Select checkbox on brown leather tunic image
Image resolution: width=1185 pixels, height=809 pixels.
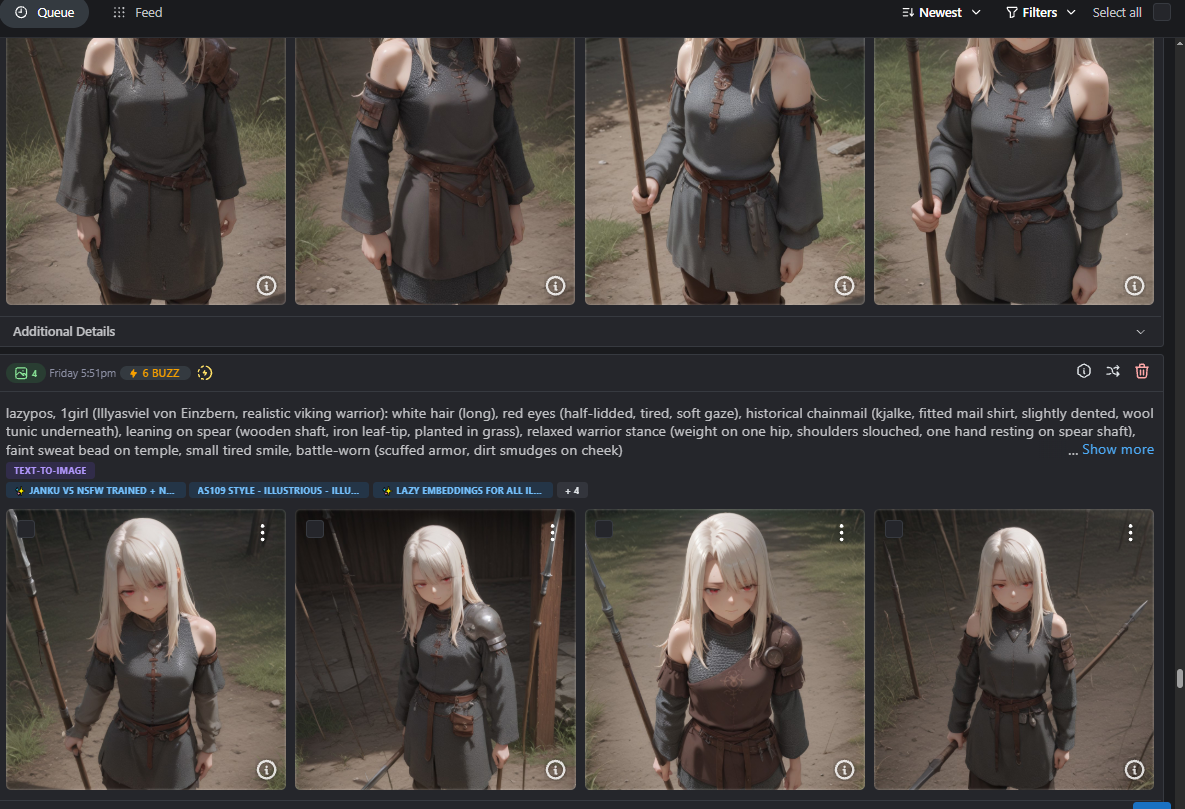tap(604, 528)
